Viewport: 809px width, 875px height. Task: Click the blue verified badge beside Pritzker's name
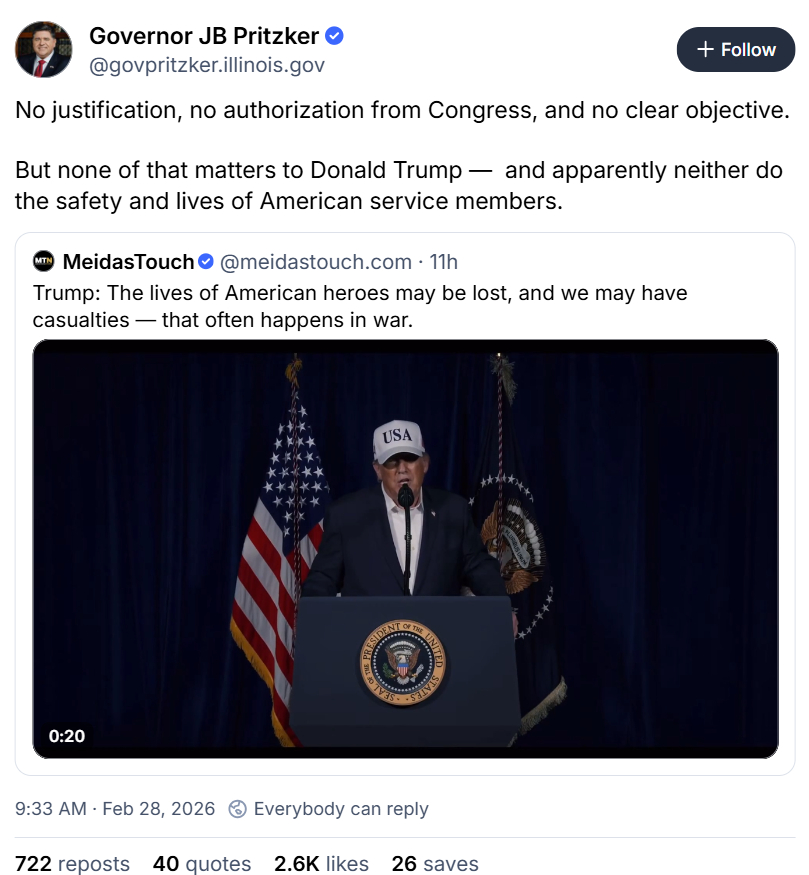click(335, 37)
